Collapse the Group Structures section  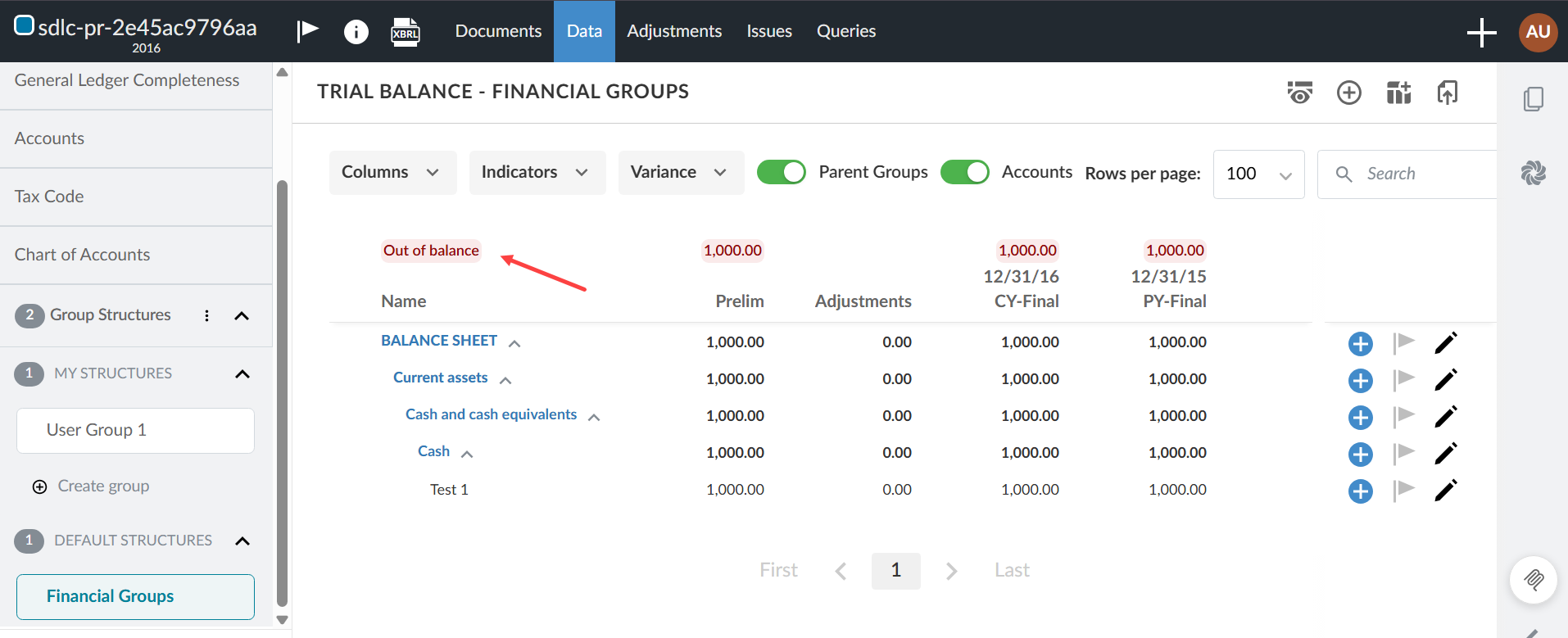[242, 316]
